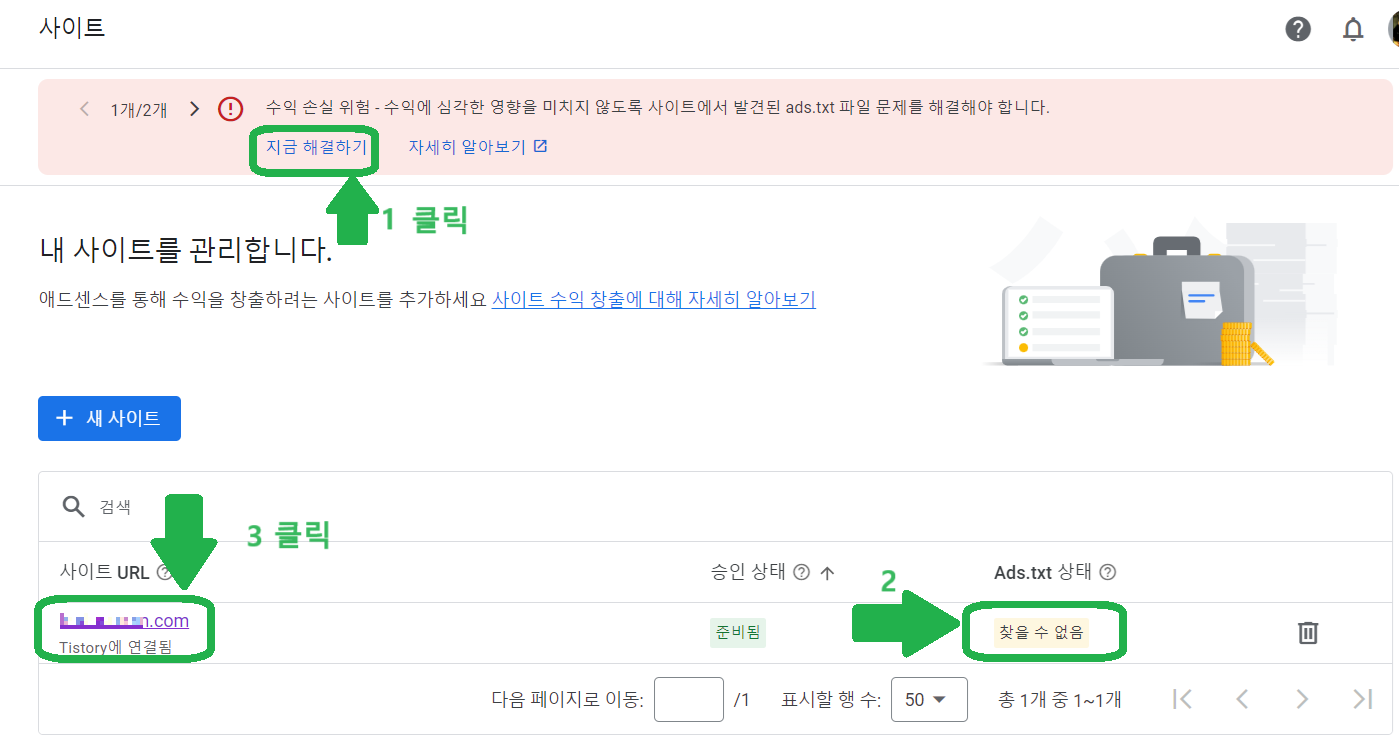
Task: Click the search magnifier icon
Action: point(73,506)
